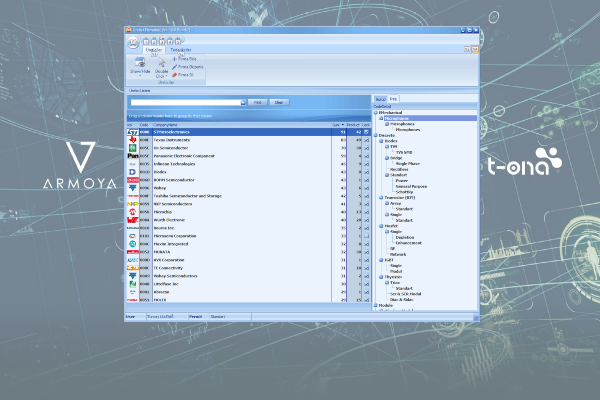Open the round application menu button
Screen dimensions: 600x400
pos(133,42)
